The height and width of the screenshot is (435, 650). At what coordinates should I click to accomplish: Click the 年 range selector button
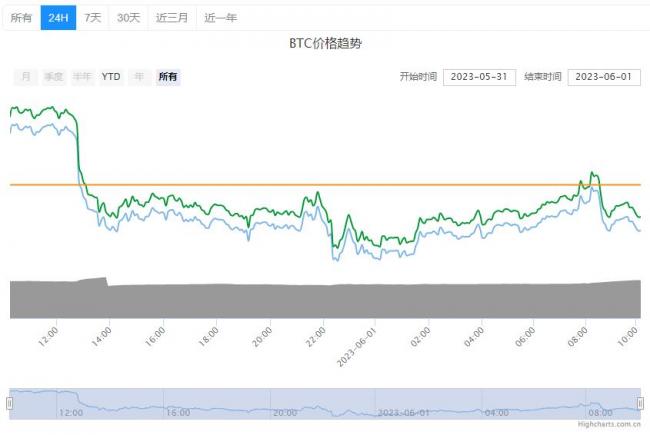pos(139,77)
